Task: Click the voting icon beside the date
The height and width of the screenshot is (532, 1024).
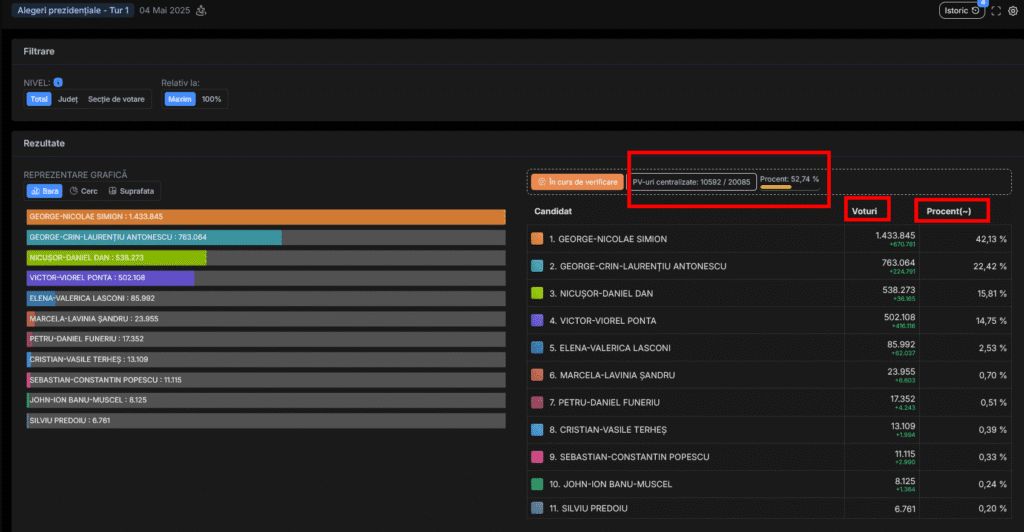Action: click(201, 11)
